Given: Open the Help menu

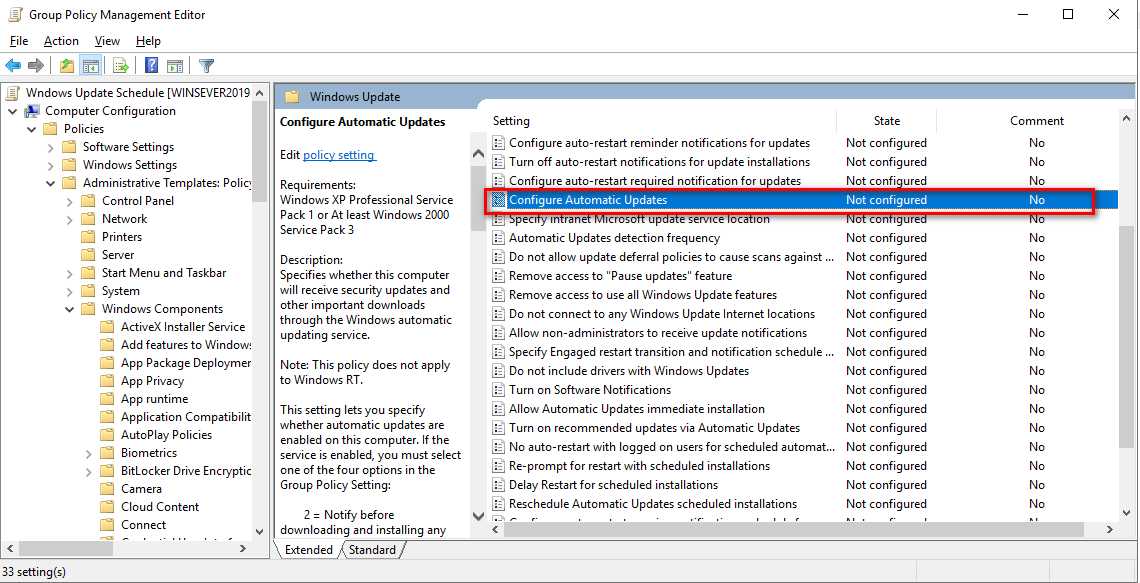Looking at the screenshot, I should click(x=148, y=41).
